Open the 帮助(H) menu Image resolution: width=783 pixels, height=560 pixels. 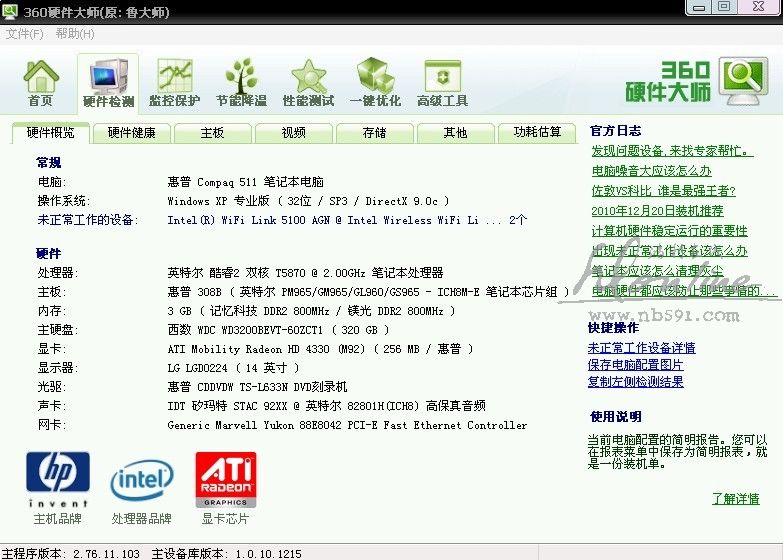75,34
